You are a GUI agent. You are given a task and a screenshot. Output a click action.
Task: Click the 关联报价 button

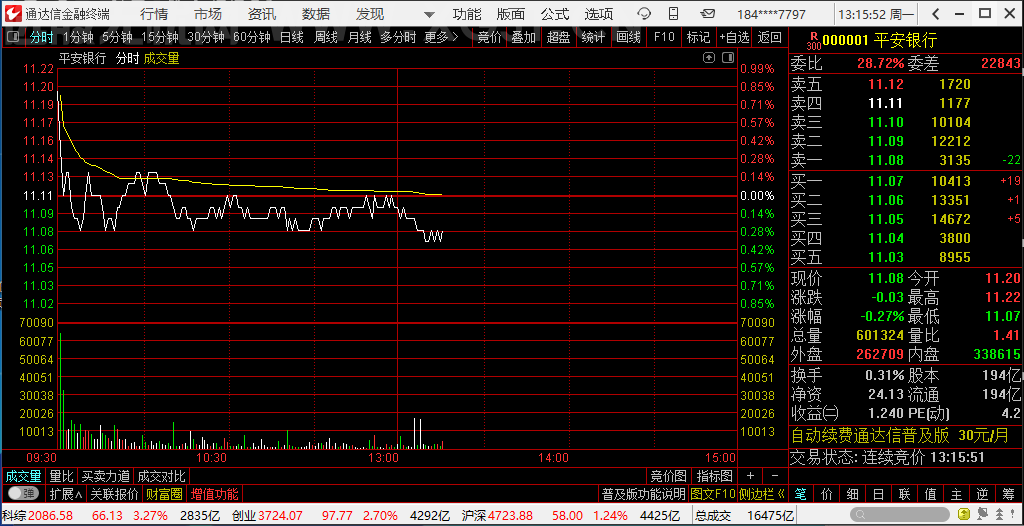114,494
